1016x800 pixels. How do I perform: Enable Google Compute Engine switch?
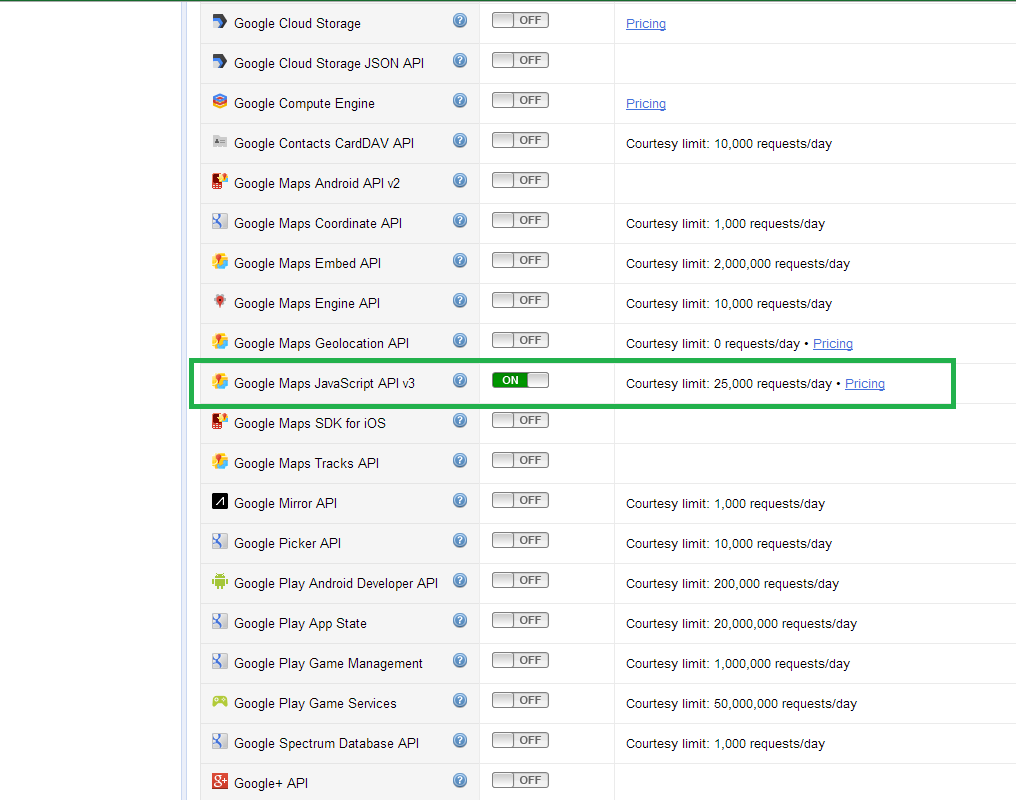(x=520, y=100)
